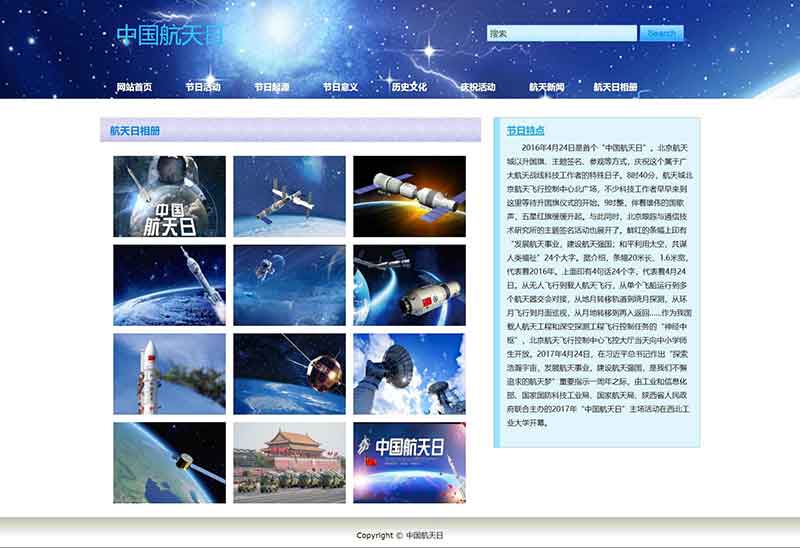Screen dimensions: 800x548
Task: Open the 庆祝活动 navigation item
Action: (478, 87)
